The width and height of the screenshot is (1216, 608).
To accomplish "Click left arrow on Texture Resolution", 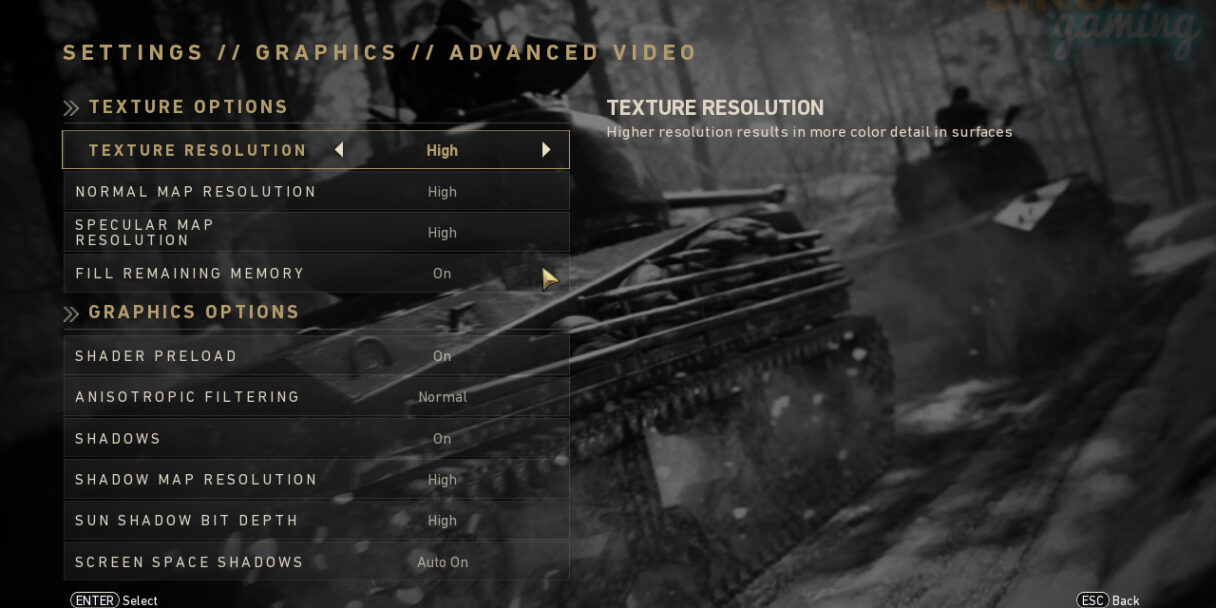I will [339, 150].
